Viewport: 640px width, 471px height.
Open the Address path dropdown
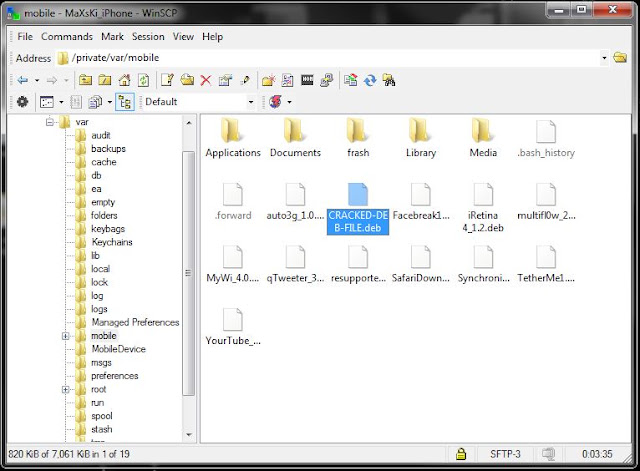tap(604, 58)
